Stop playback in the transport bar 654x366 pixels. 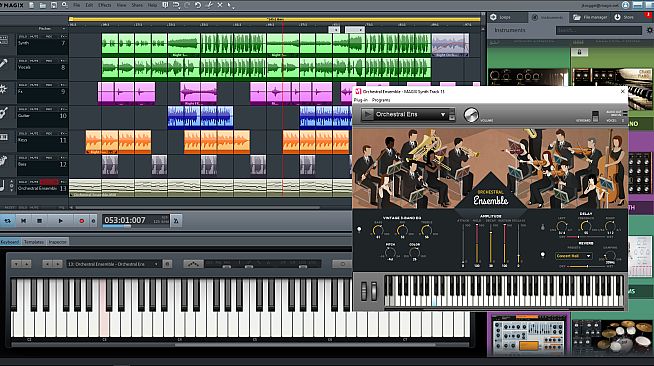click(x=39, y=221)
